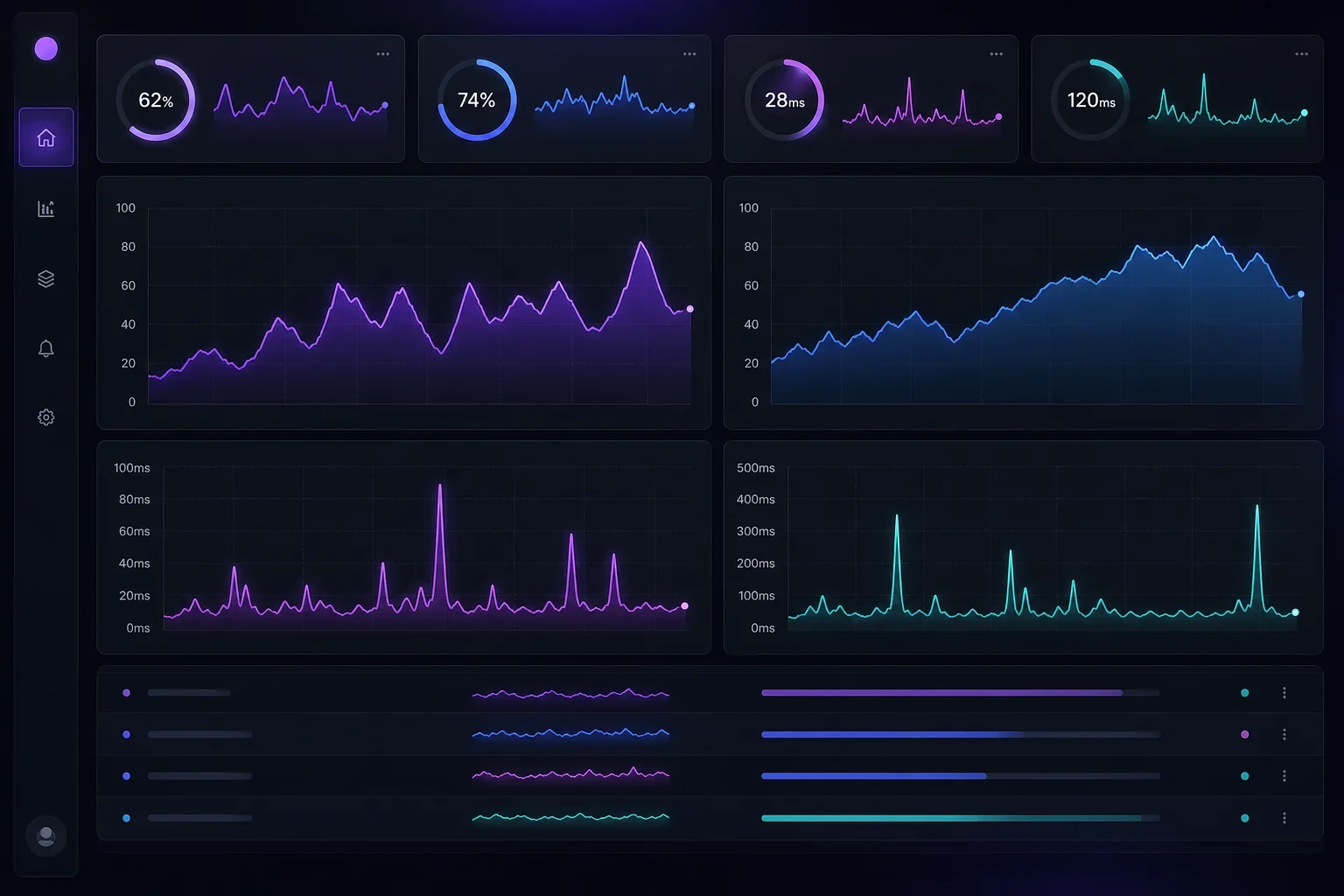Open options menu on 74% card
This screenshot has width=1344, height=896.
[689, 54]
